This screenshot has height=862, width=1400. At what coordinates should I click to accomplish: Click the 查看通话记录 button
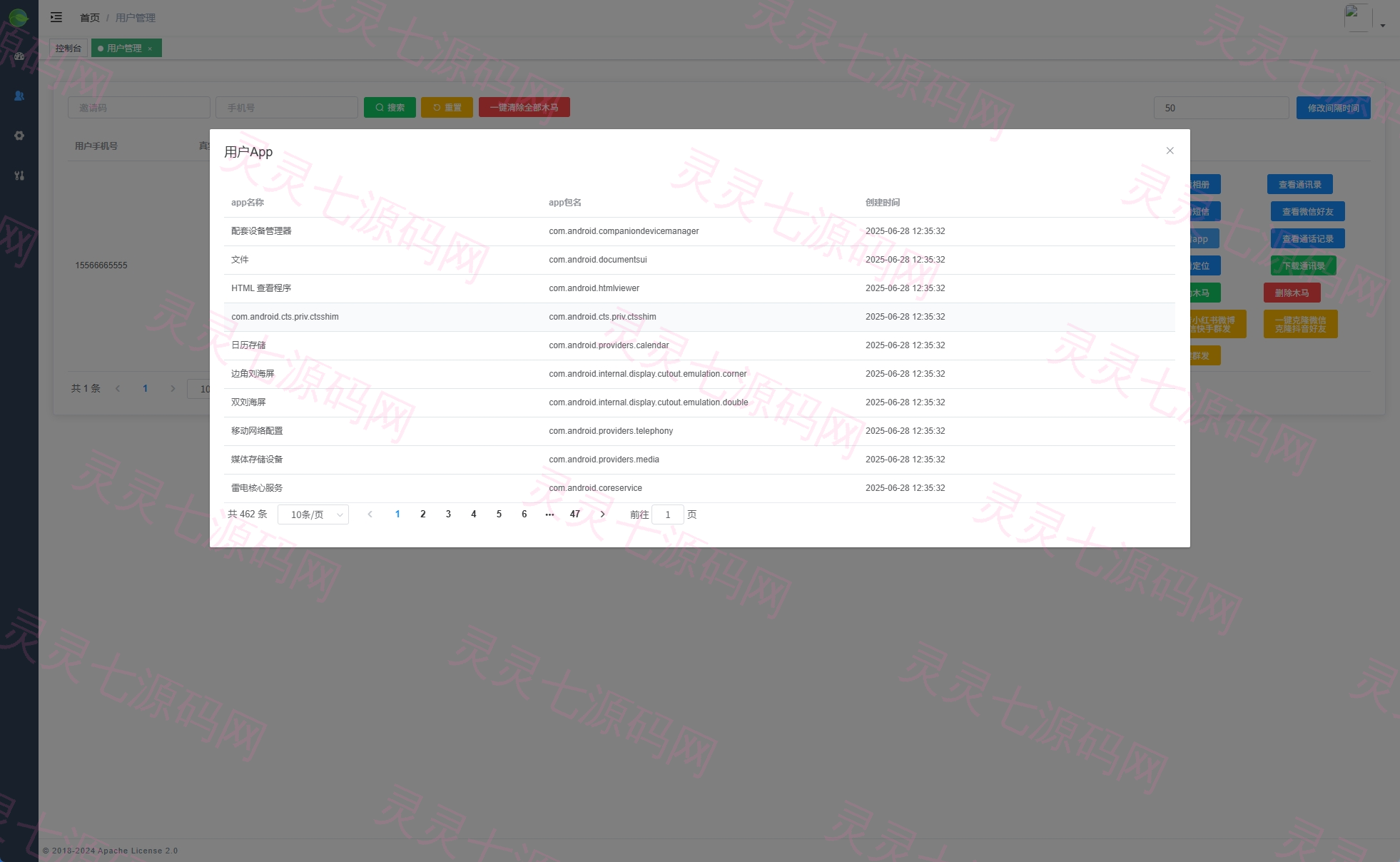click(1308, 239)
